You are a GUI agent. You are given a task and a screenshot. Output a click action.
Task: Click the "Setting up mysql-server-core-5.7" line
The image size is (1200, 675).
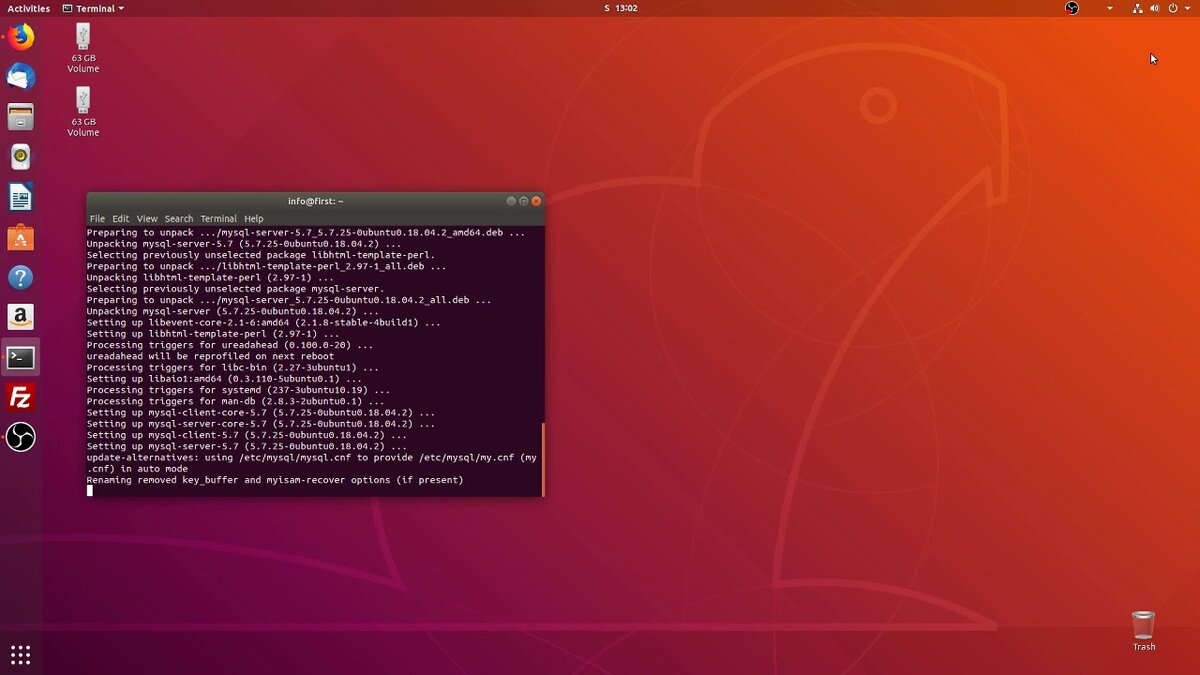point(261,424)
